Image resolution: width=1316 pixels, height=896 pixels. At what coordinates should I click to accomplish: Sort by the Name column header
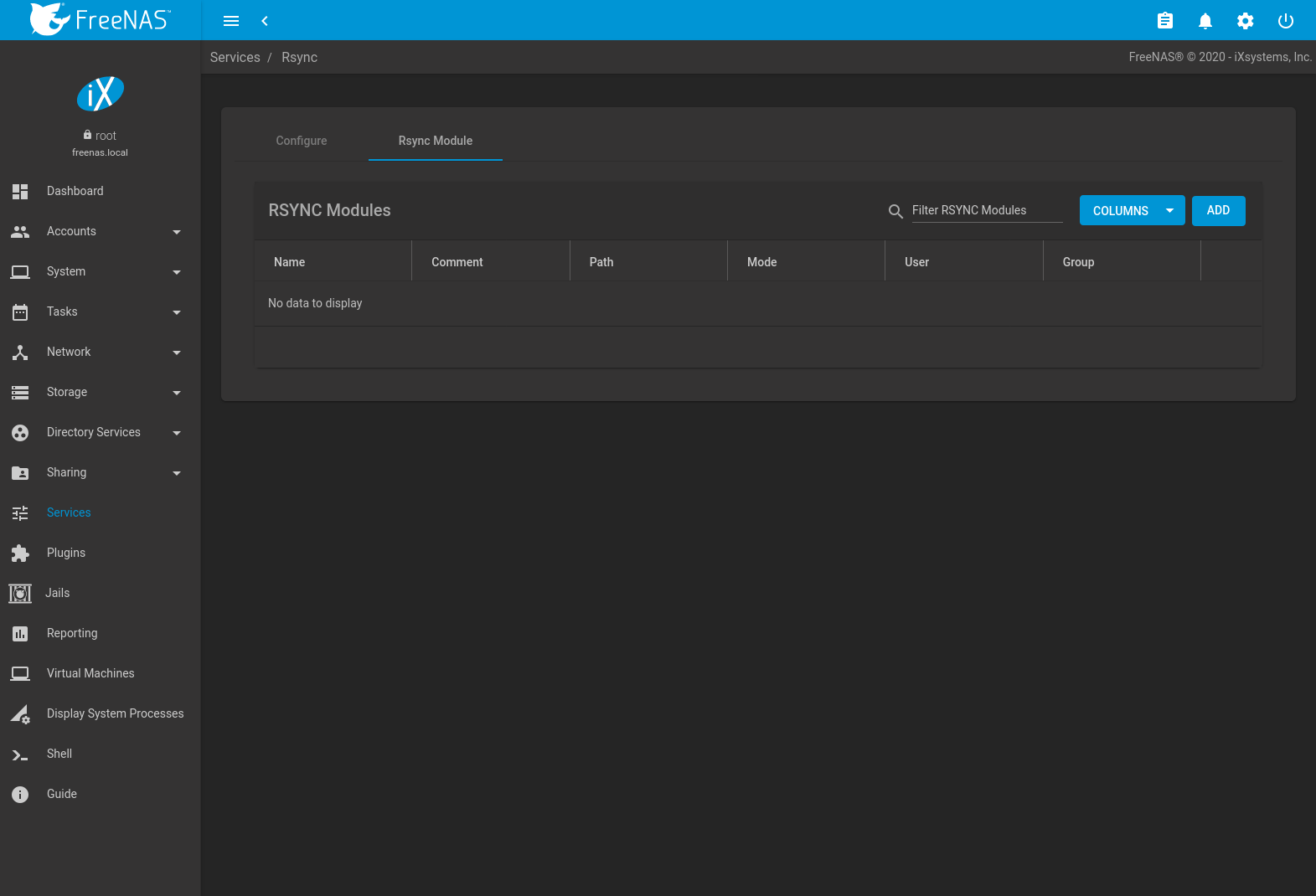tap(289, 262)
